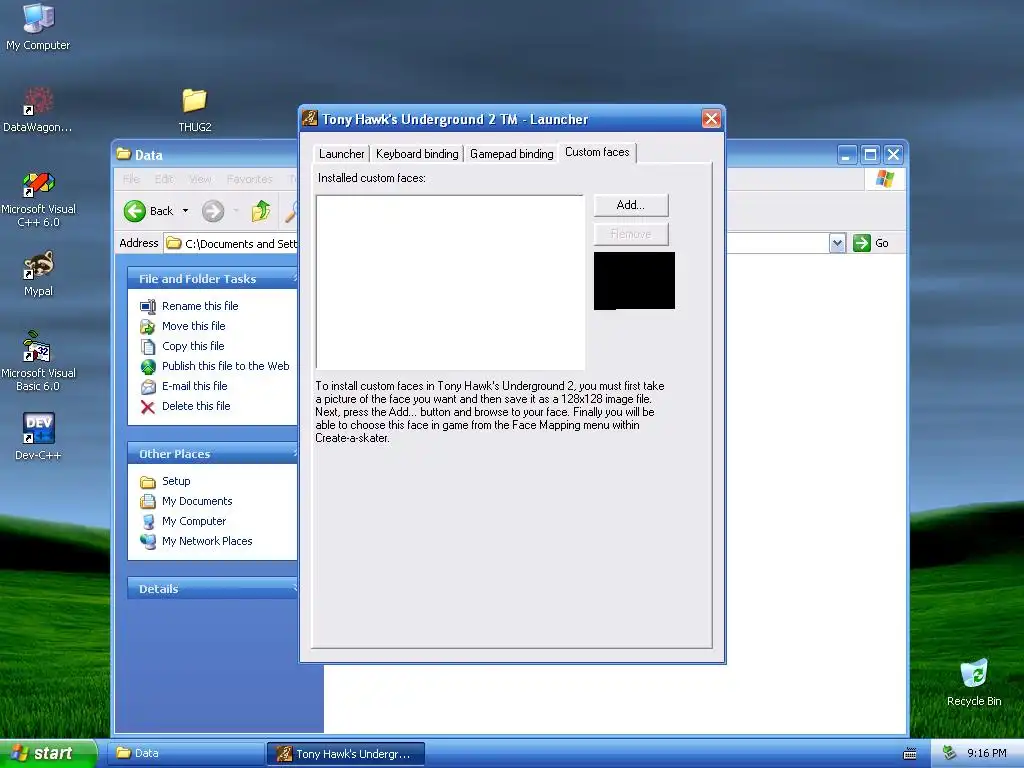Click Publish this file to the Web
Image resolution: width=1024 pixels, height=768 pixels.
click(x=225, y=366)
